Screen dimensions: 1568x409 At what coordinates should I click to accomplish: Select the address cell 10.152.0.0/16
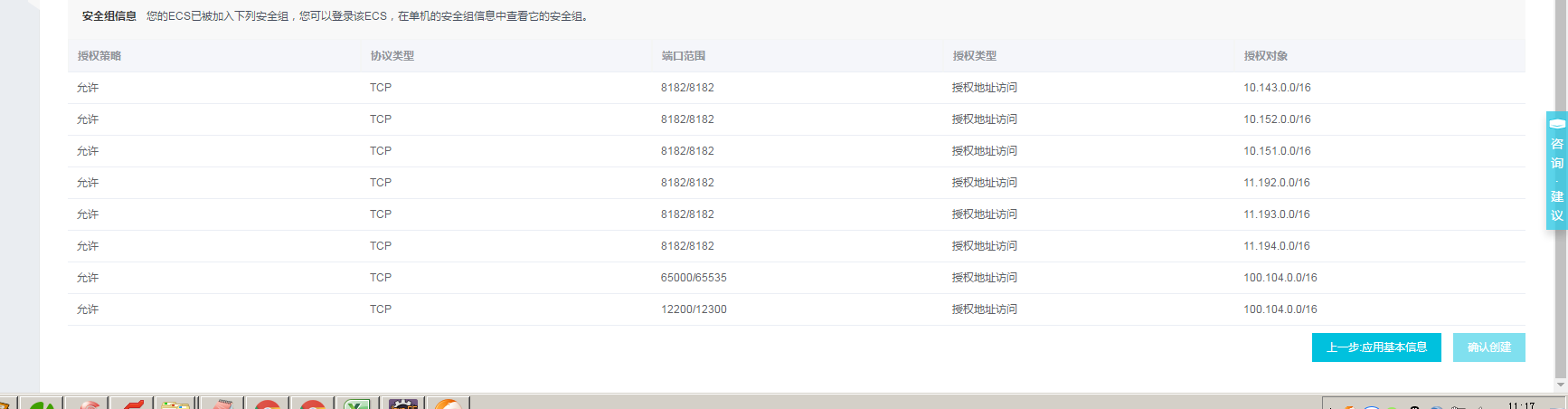[x=1277, y=119]
